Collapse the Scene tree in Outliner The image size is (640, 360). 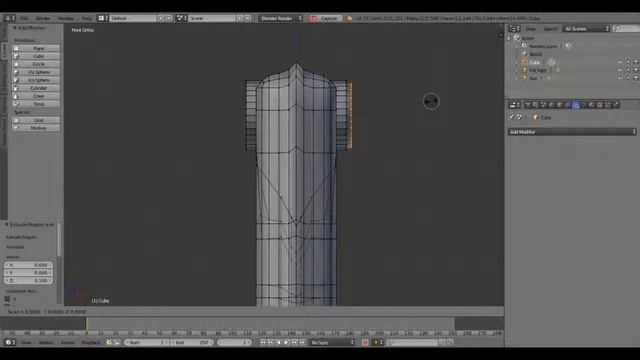pyautogui.click(x=509, y=38)
